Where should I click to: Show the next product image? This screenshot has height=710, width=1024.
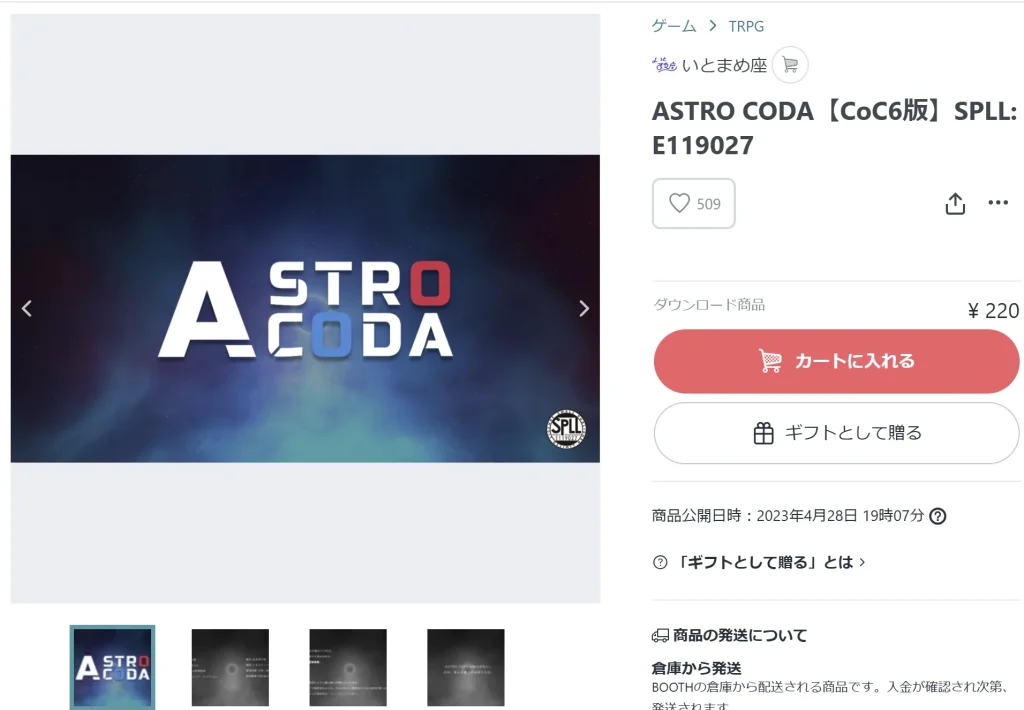point(584,308)
